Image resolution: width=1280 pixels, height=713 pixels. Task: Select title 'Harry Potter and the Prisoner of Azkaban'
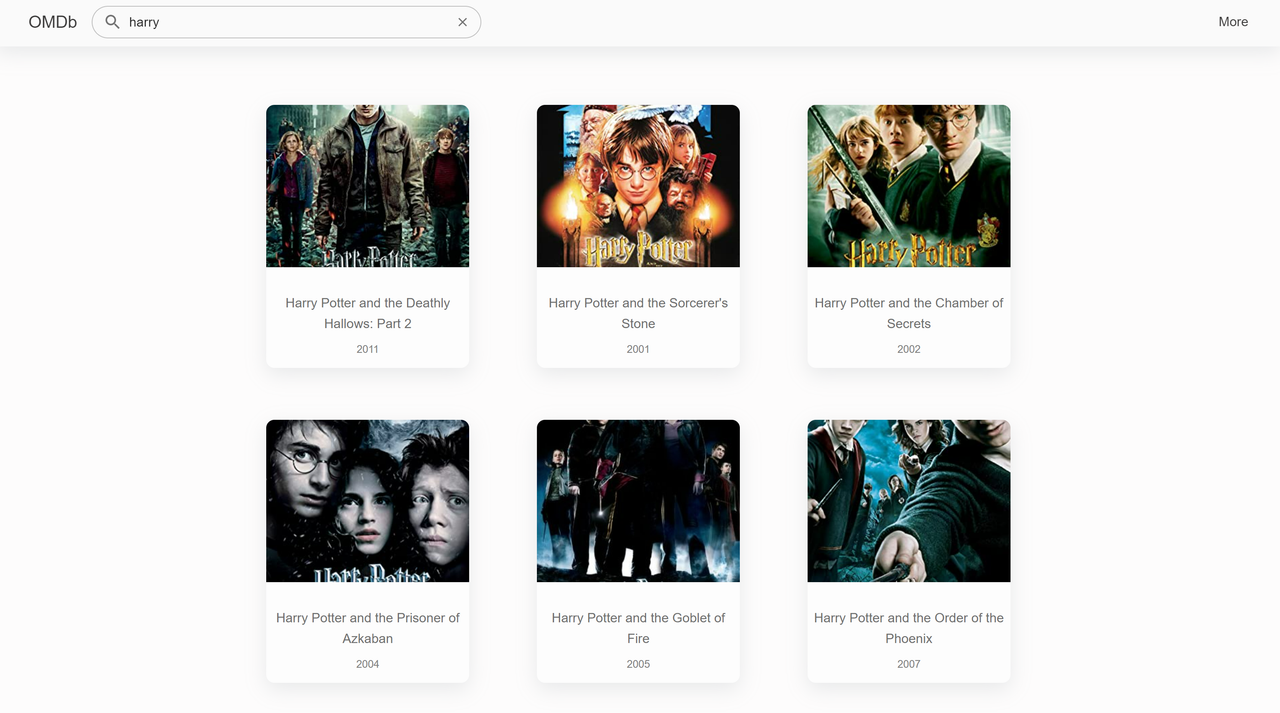point(367,628)
